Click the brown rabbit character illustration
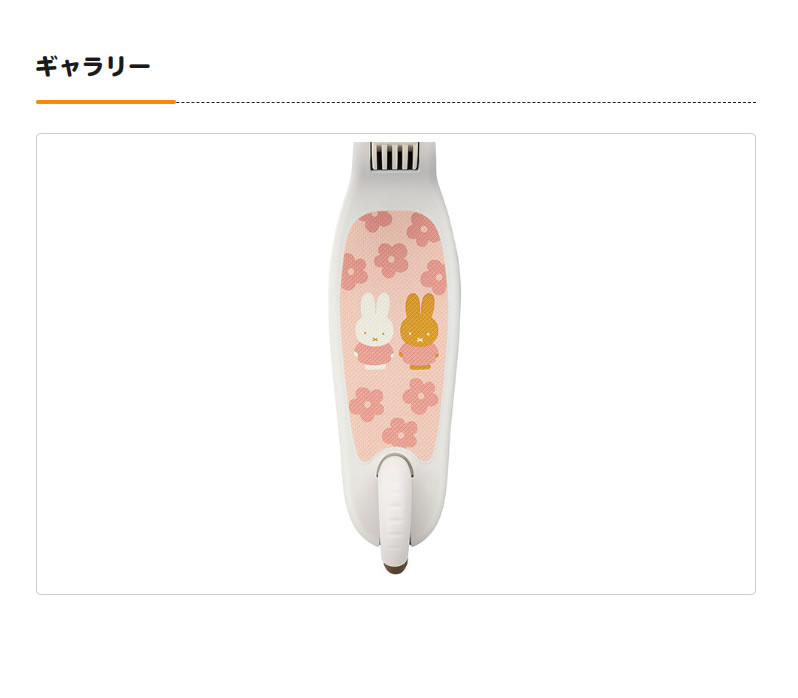 [418, 331]
